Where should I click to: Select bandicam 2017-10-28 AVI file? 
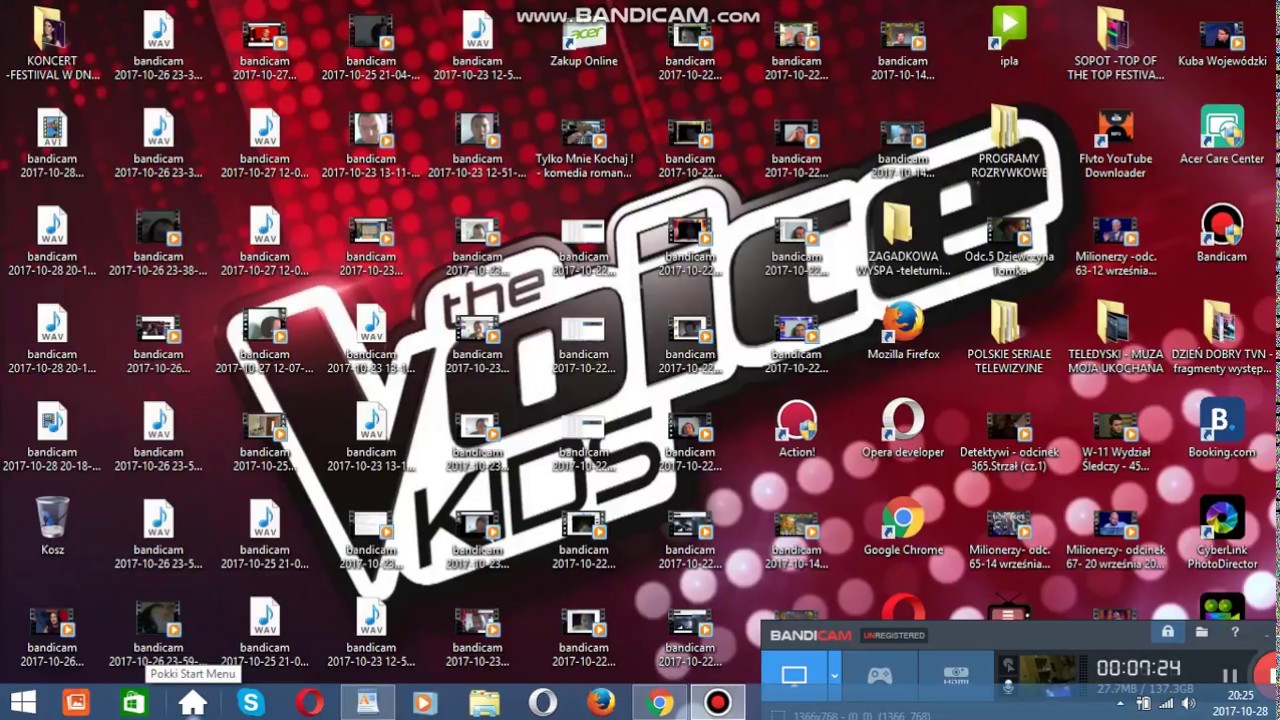click(x=52, y=143)
